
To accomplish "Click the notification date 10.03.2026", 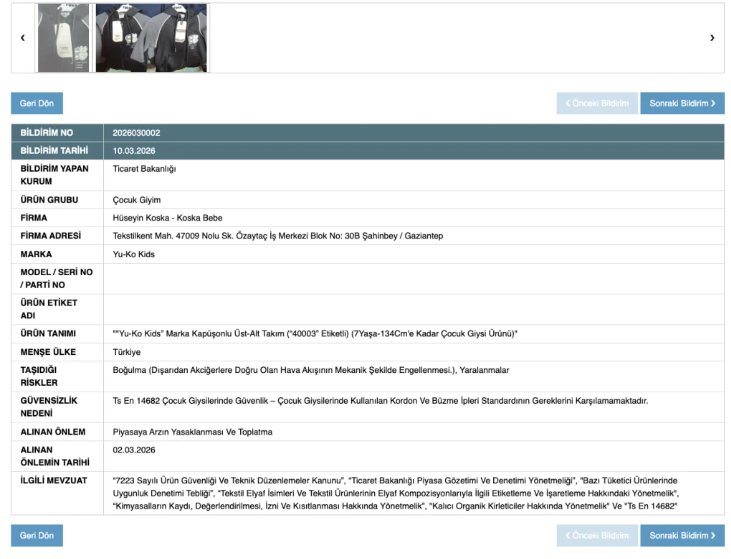I will tap(135, 150).
